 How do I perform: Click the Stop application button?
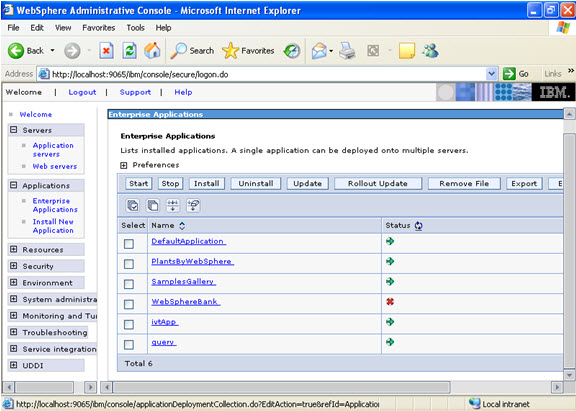(170, 183)
